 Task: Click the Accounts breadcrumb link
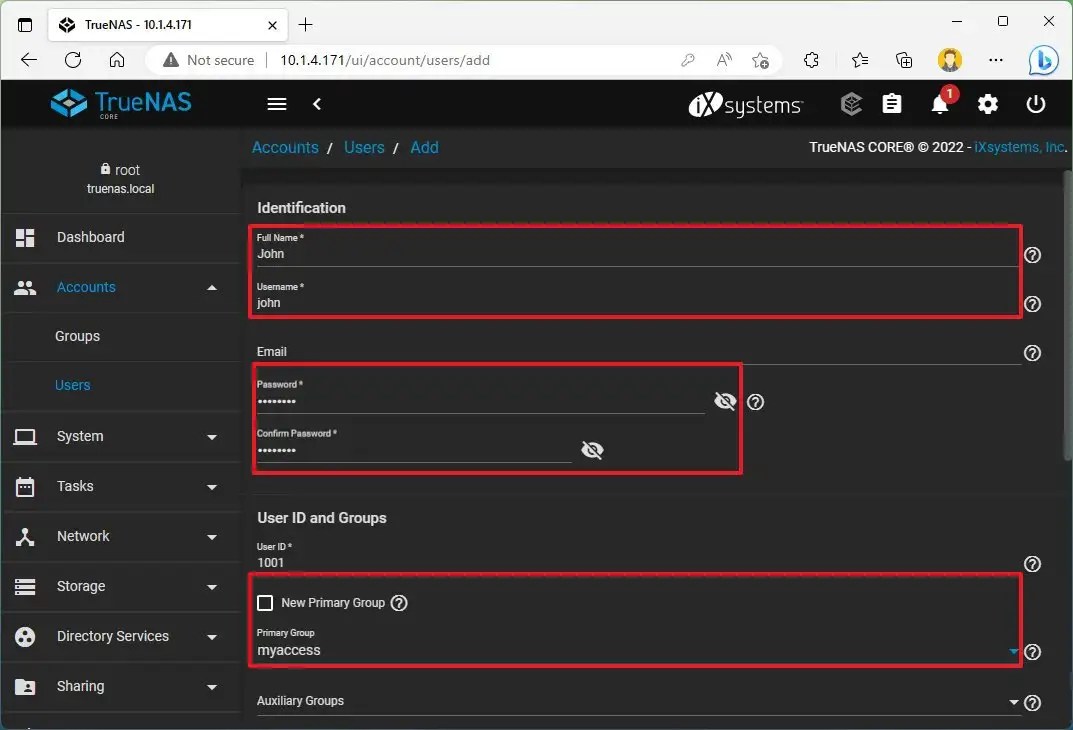tap(285, 147)
